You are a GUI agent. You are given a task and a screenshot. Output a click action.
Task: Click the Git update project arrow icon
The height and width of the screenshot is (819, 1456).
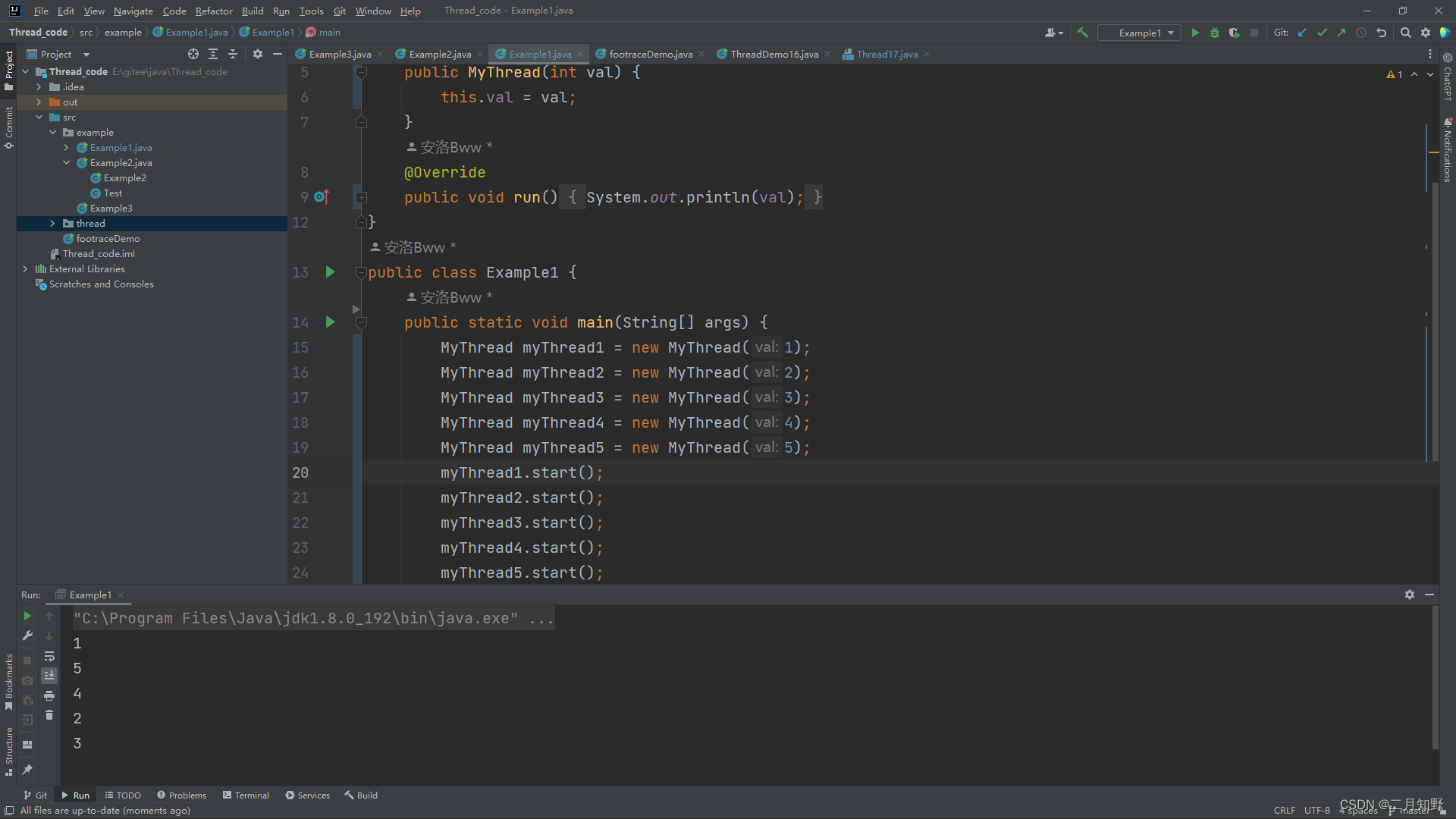click(1302, 33)
